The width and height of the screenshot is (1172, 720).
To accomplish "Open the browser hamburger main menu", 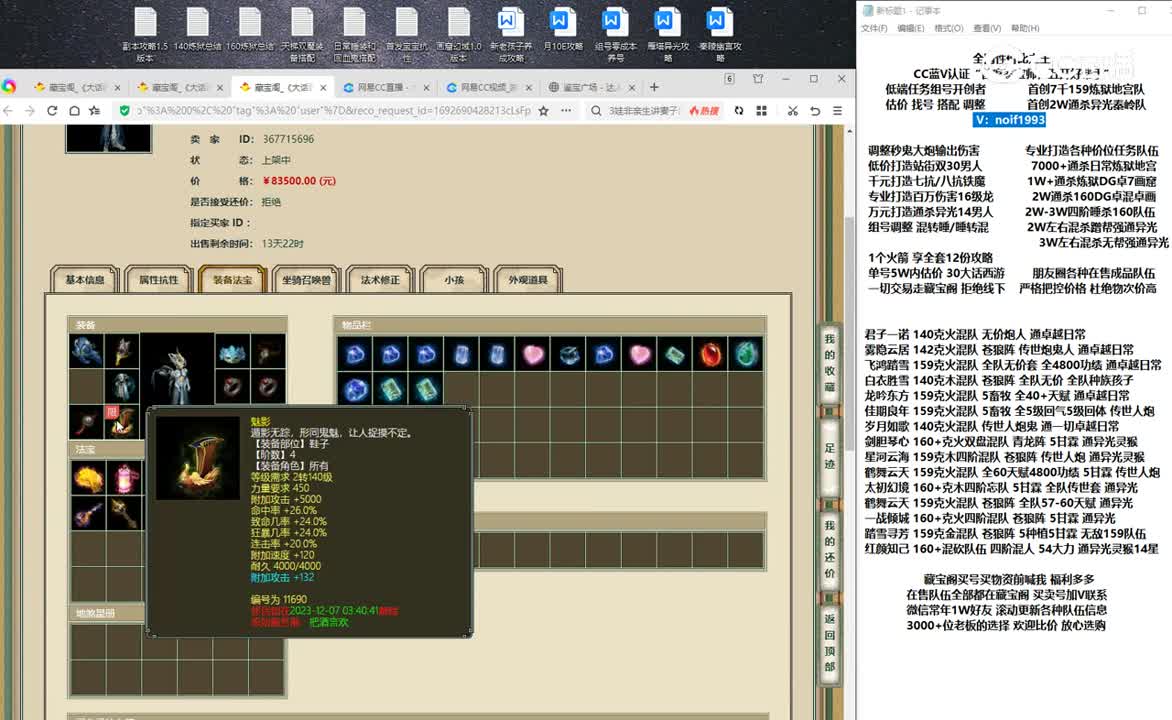I will [x=837, y=111].
